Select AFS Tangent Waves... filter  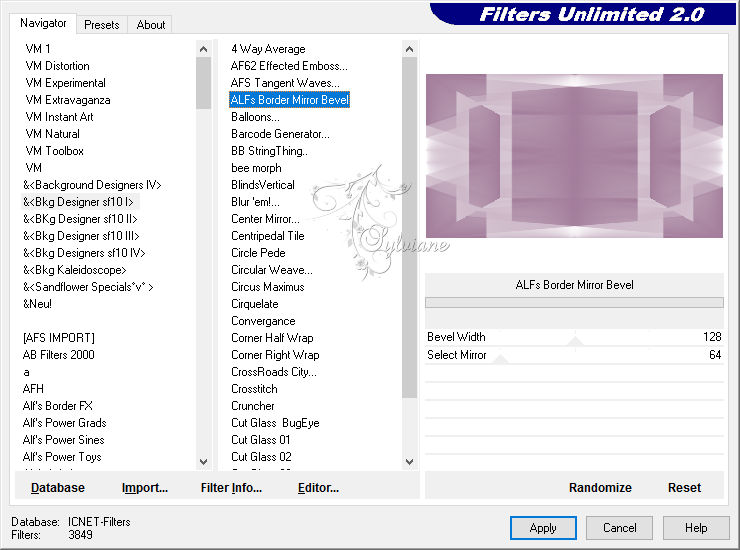tap(285, 83)
